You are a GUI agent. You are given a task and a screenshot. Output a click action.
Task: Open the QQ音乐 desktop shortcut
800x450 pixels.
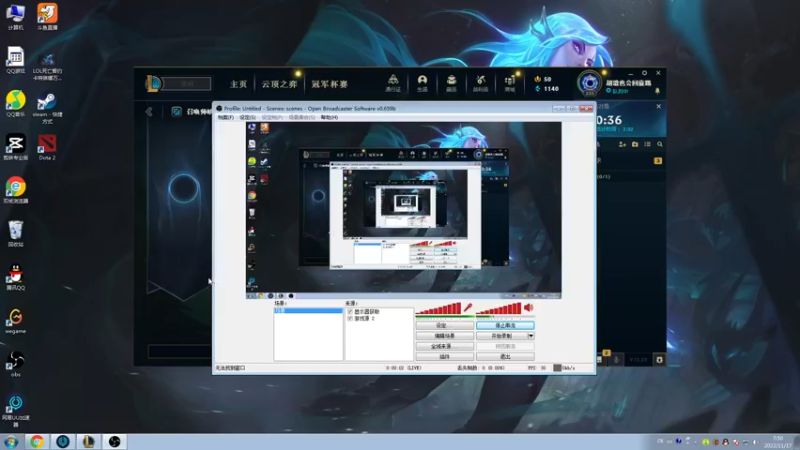(x=15, y=104)
